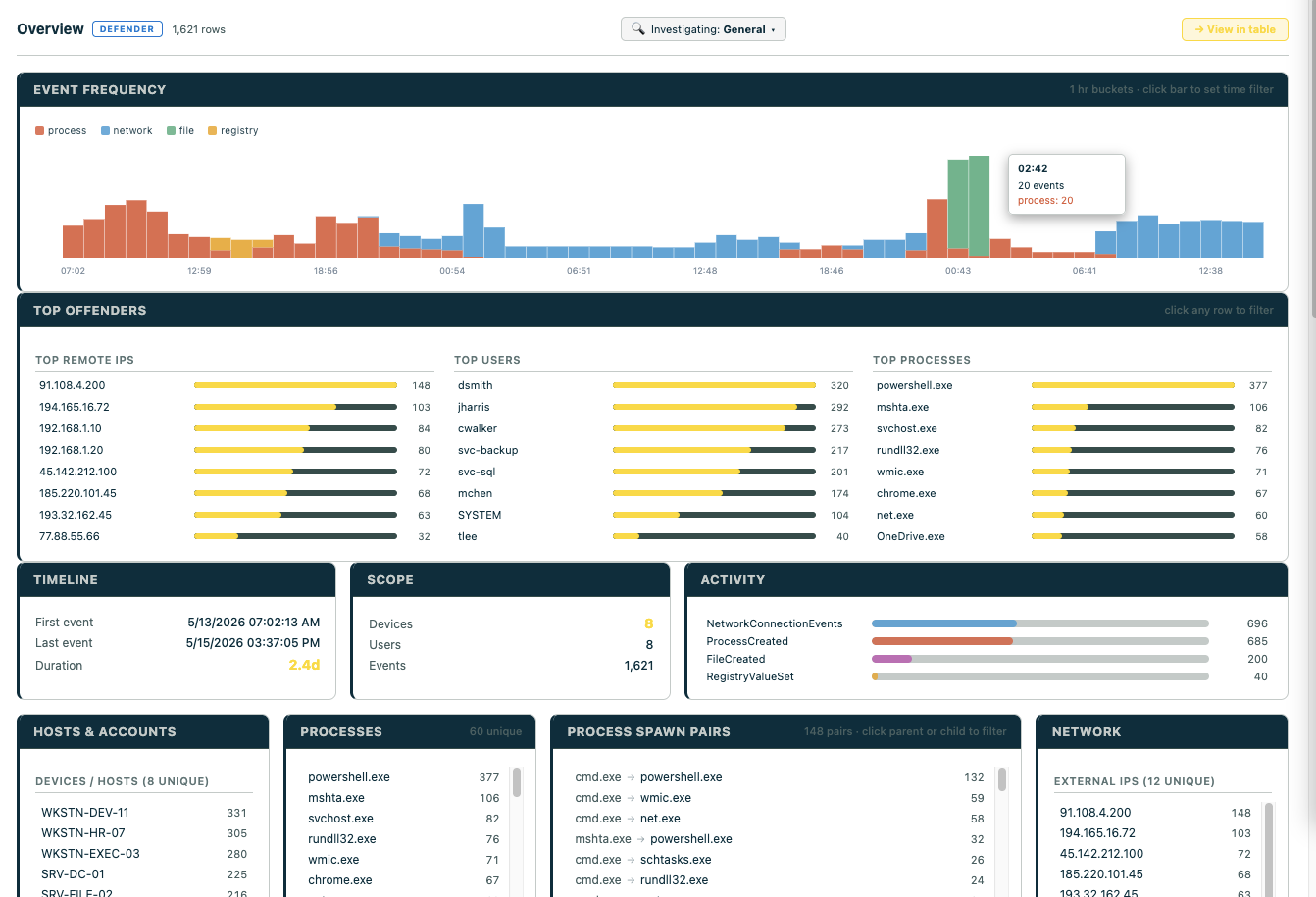Click the Duration value 2.4d
Image resolution: width=1316 pixels, height=897 pixels.
tap(304, 665)
